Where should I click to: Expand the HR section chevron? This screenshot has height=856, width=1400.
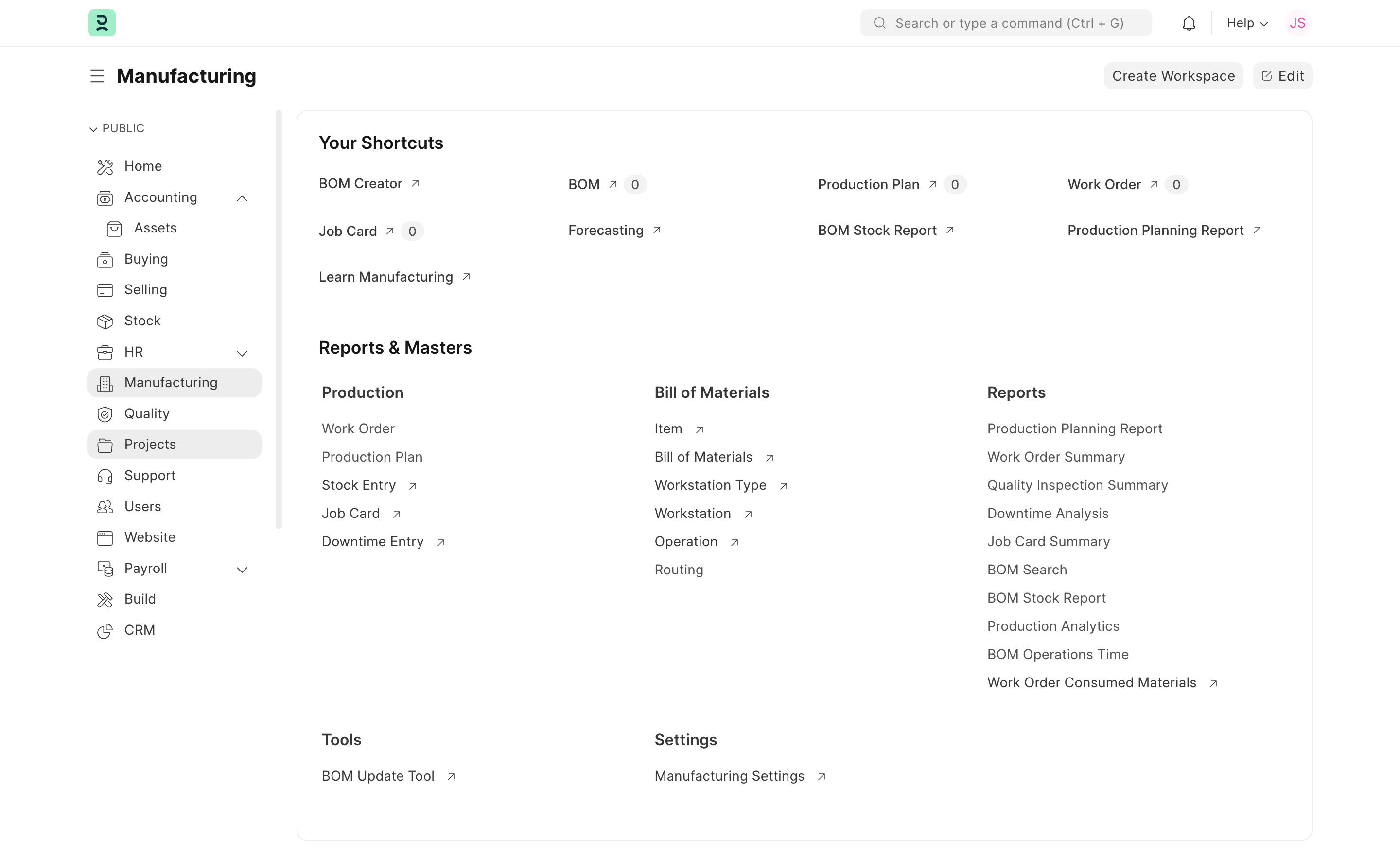point(243,353)
